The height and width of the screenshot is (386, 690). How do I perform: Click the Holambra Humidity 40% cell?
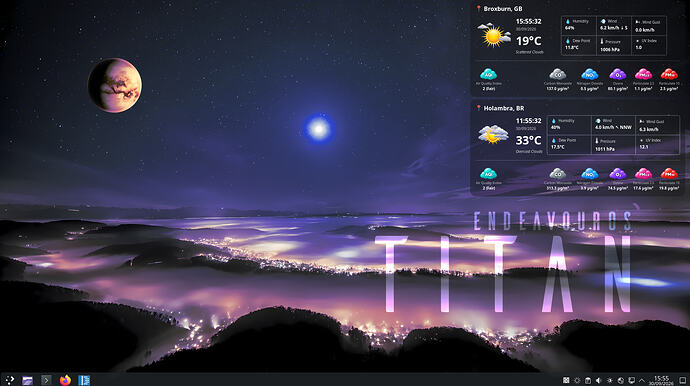[x=569, y=125]
